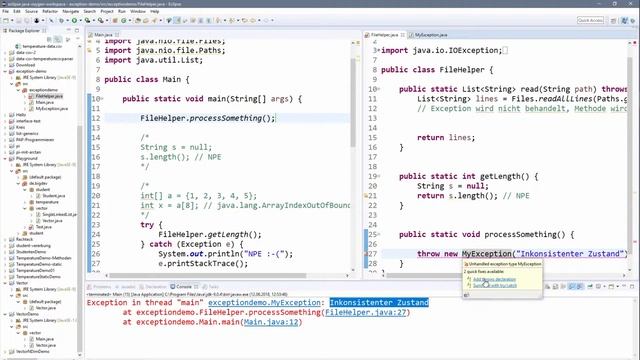This screenshot has height=360, width=640.
Task: Click the Main.java:12 stack trace link
Action: [271, 322]
